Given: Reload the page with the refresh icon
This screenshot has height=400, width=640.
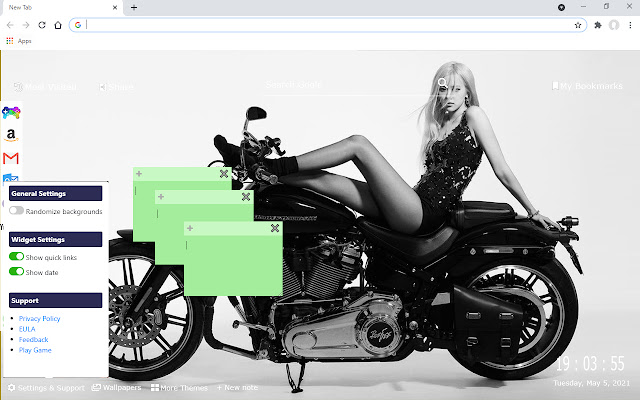Looking at the screenshot, I should tap(42, 25).
